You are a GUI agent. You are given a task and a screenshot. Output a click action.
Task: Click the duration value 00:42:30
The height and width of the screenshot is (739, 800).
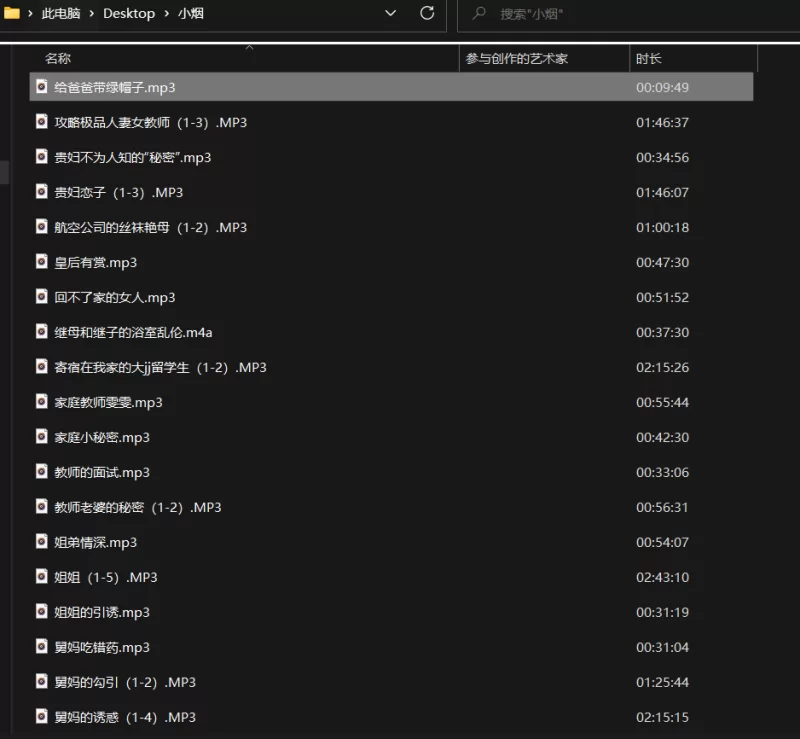(662, 437)
